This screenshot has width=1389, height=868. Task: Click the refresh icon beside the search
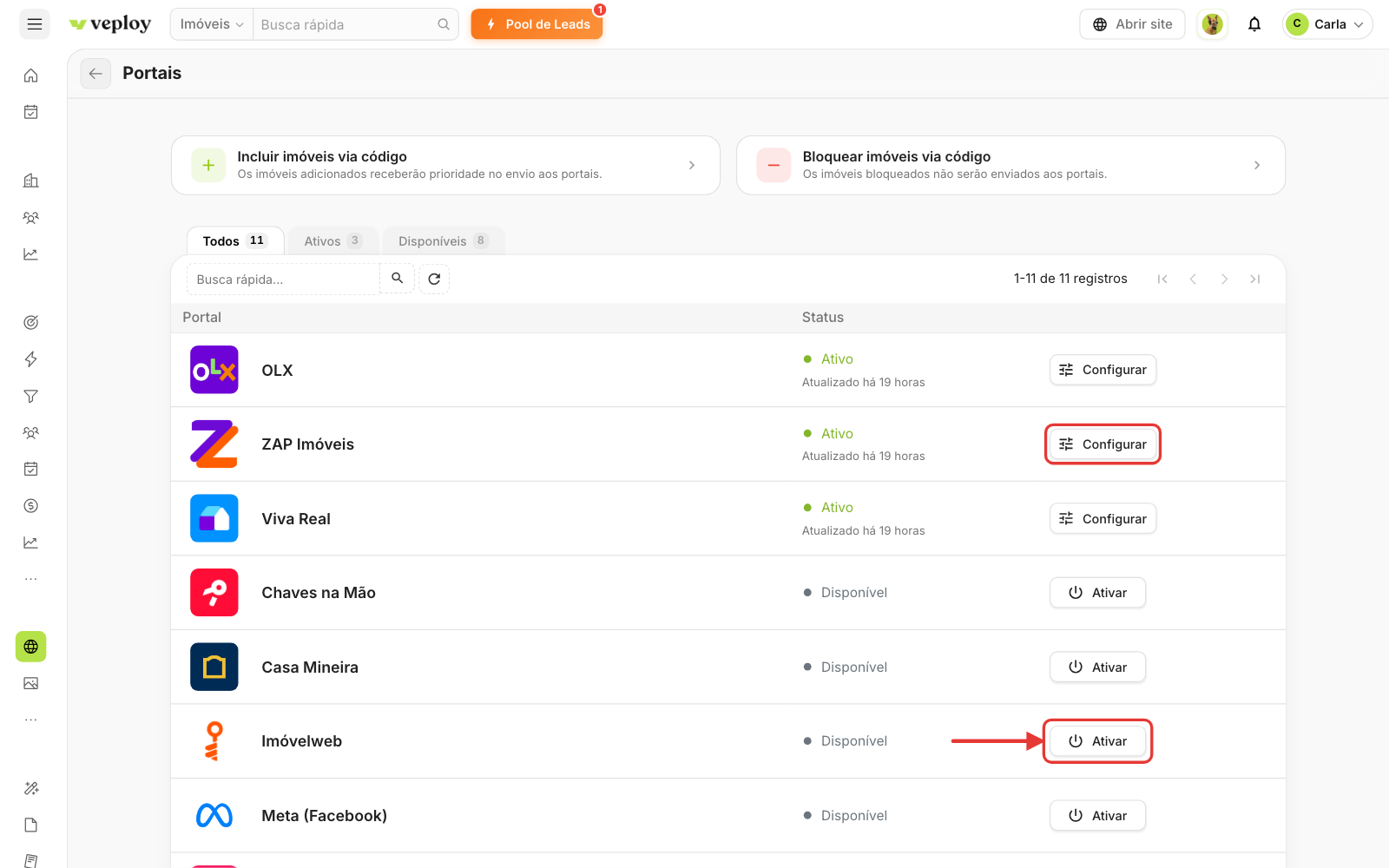tap(434, 279)
